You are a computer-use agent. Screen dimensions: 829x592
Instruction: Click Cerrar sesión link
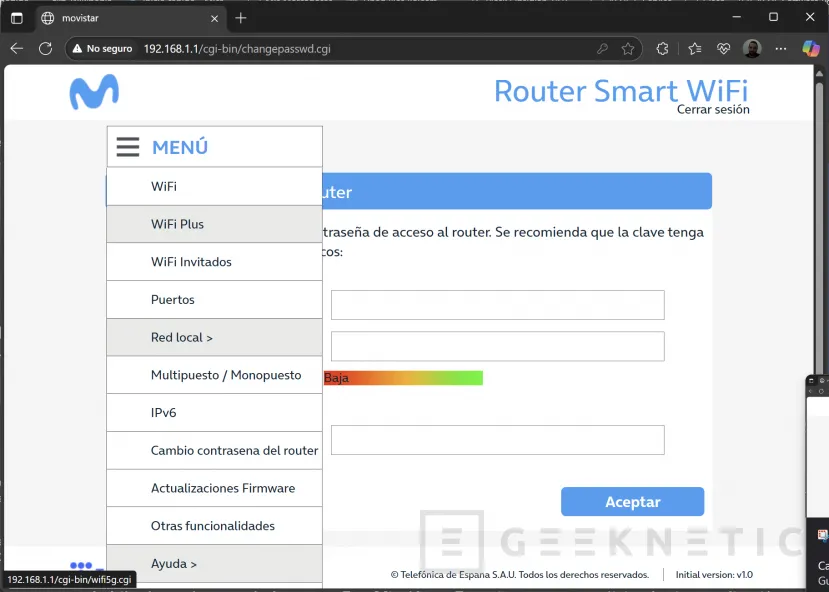pyautogui.click(x=713, y=109)
